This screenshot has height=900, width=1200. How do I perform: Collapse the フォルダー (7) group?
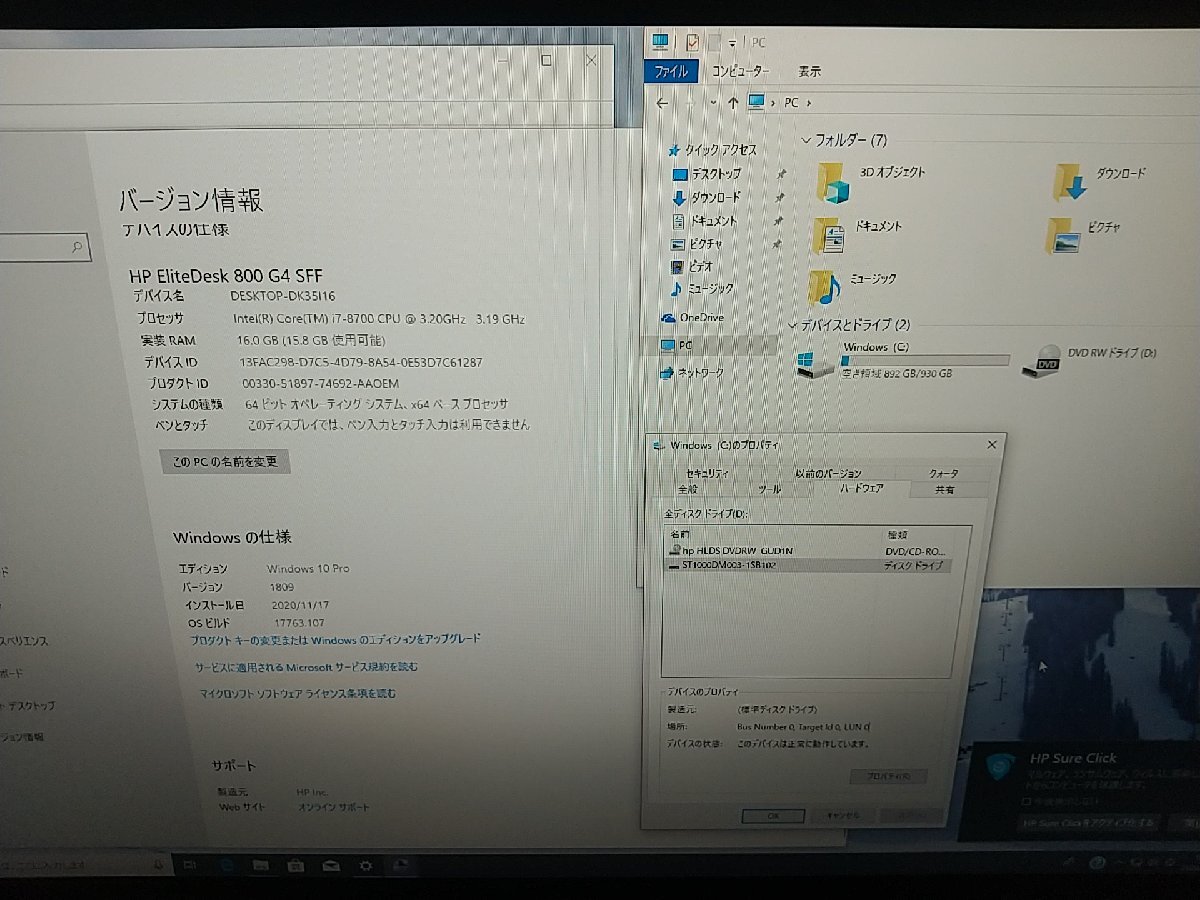807,139
